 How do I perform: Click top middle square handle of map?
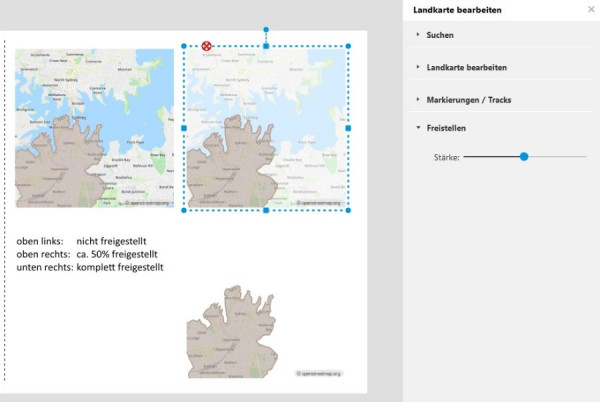pos(266,46)
